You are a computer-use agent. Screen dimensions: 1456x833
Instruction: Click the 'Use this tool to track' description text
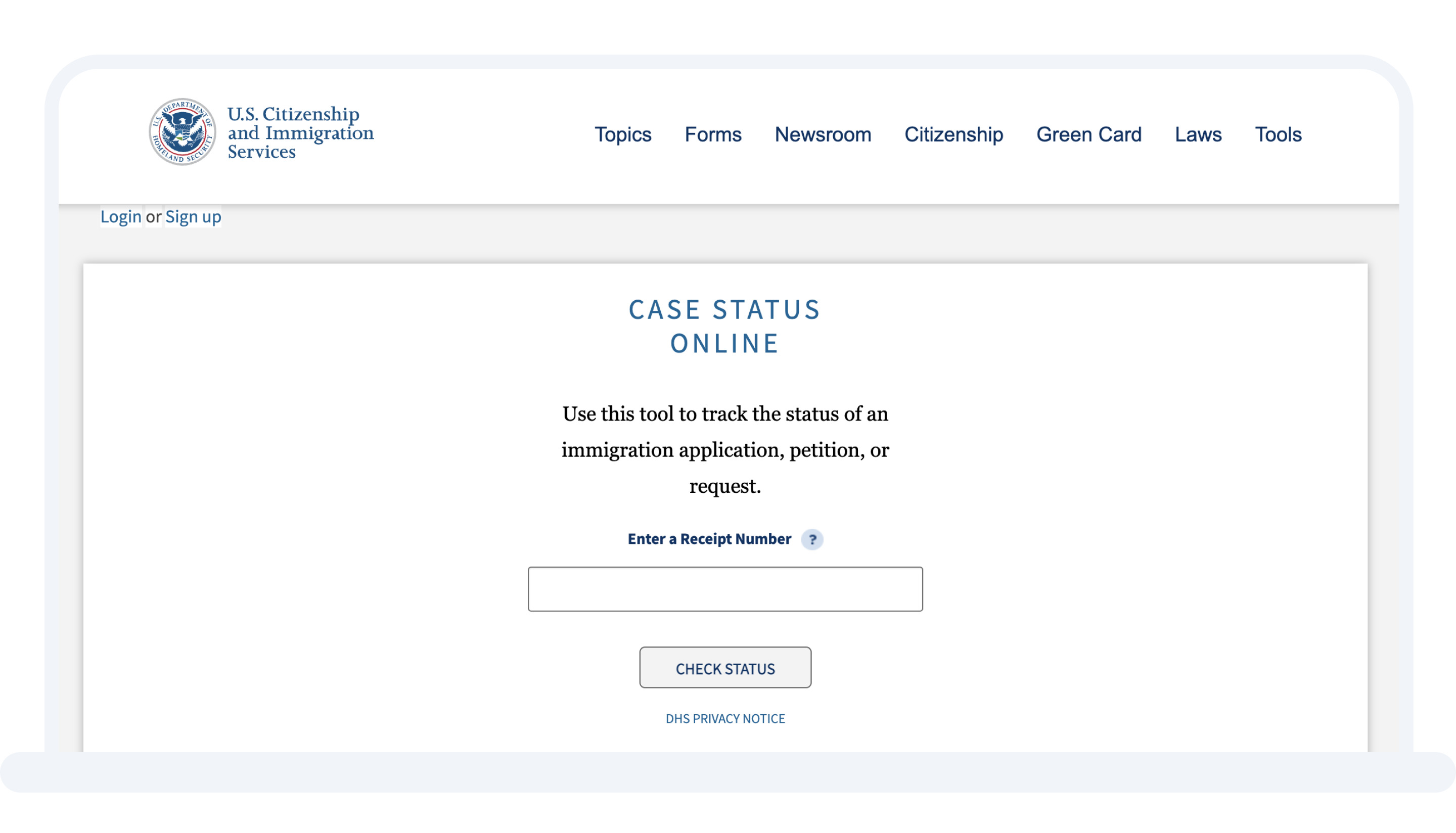coord(725,450)
